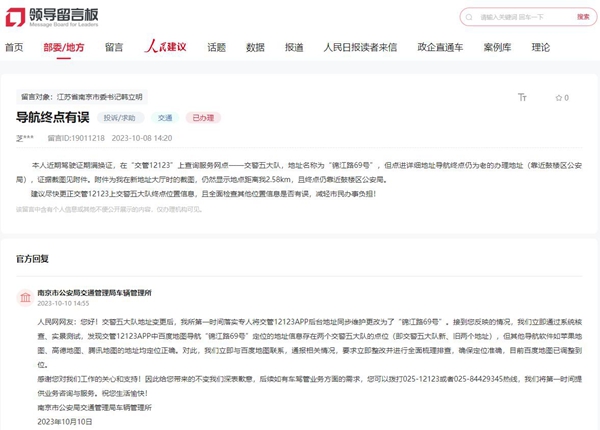Click the 留言对象 recipient label

pyautogui.click(x=82, y=97)
